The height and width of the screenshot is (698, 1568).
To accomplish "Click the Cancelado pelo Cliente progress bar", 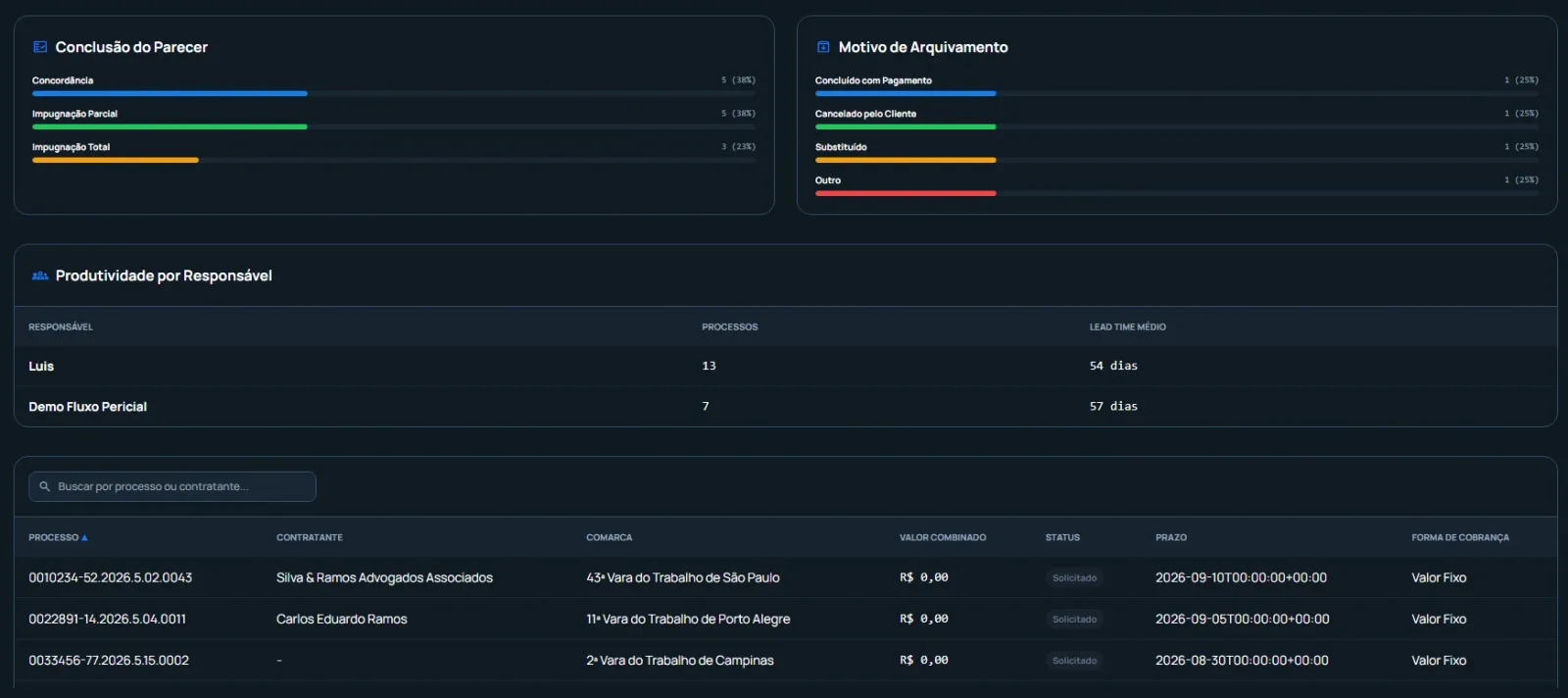I will (906, 126).
